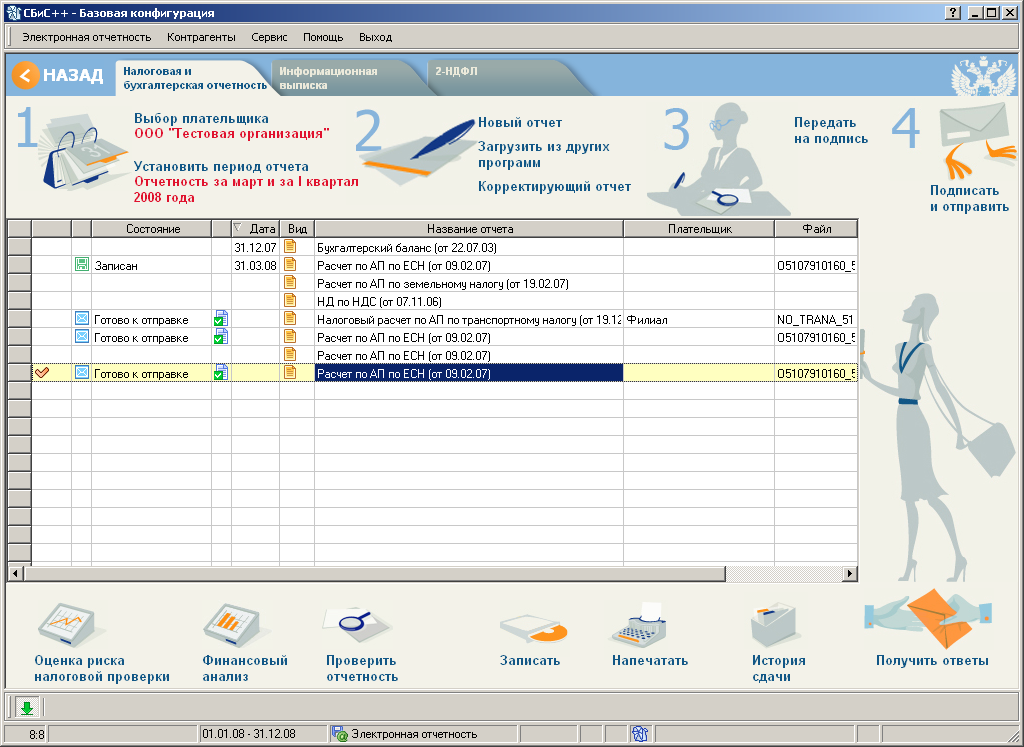
Task: Click the Файл column header
Action: (816, 229)
